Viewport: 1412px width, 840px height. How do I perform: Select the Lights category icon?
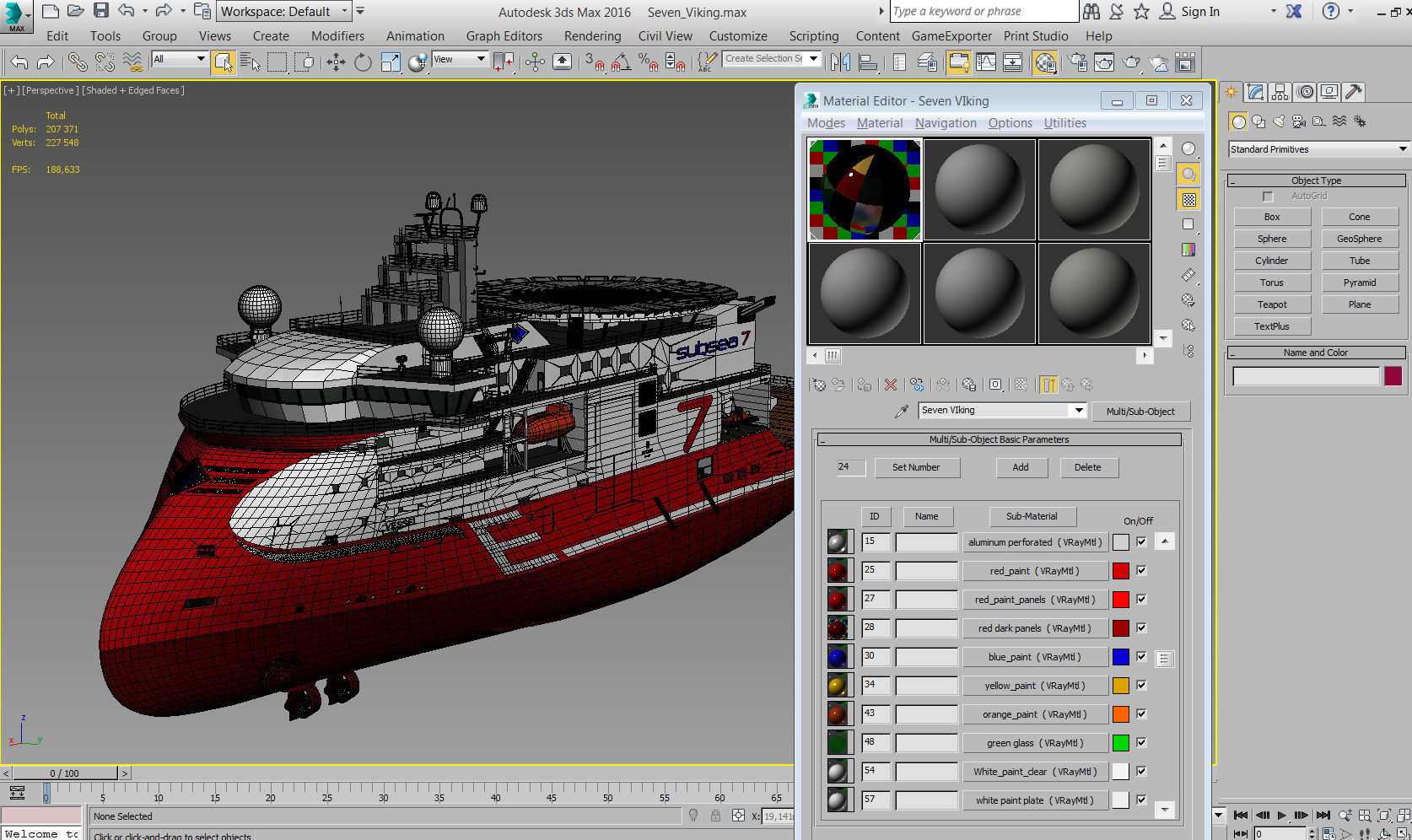point(1279,121)
